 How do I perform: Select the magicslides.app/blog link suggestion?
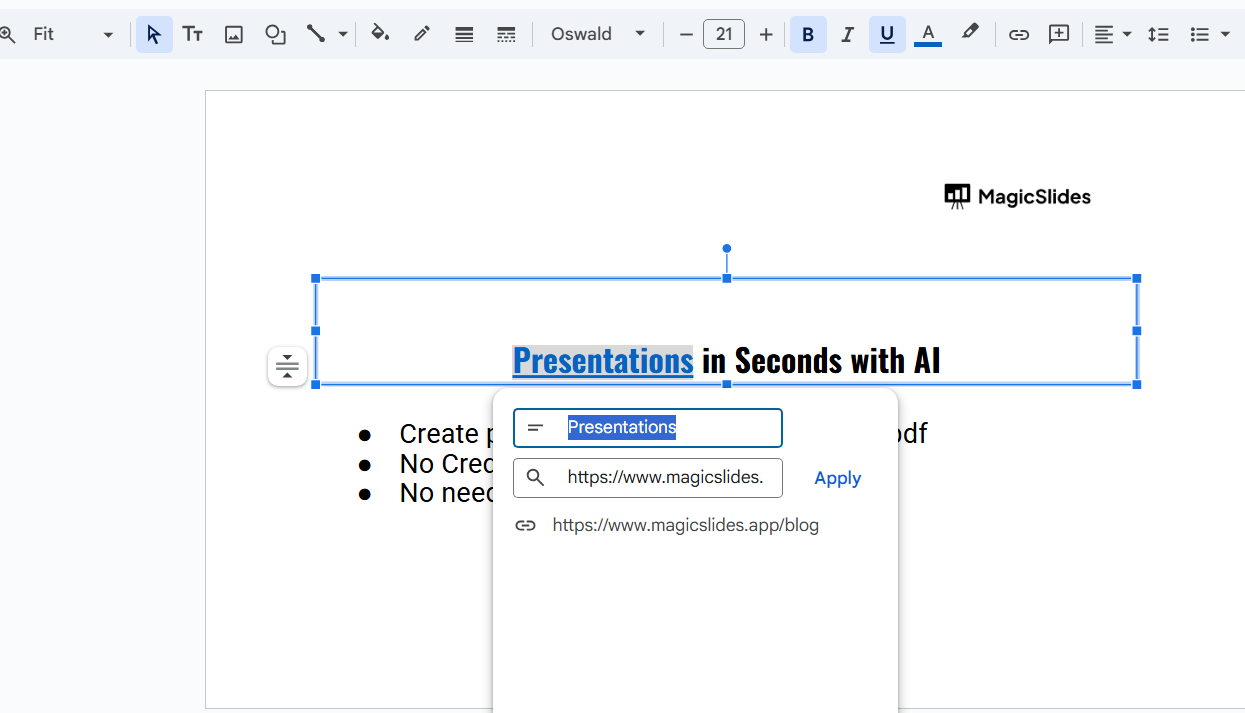click(685, 525)
